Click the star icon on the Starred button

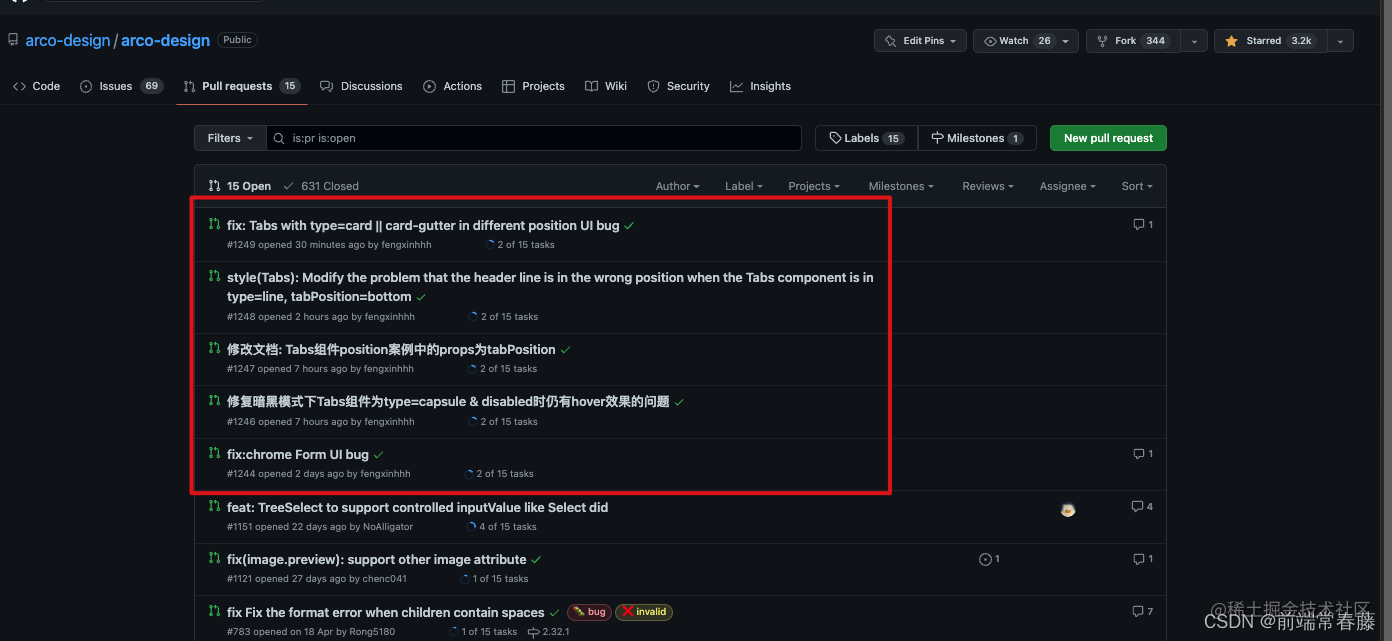tap(1232, 40)
